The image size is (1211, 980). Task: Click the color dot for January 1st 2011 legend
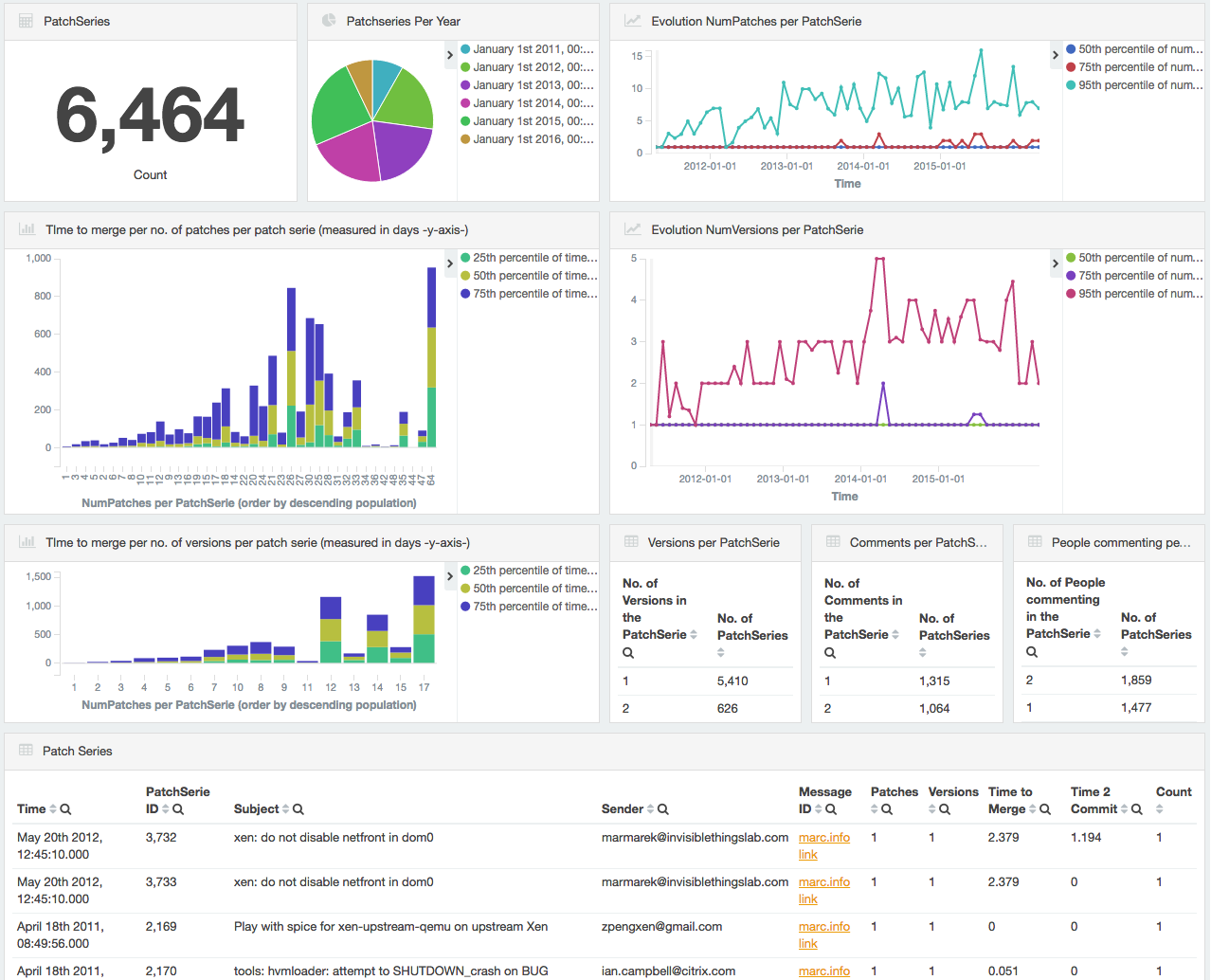coord(465,49)
